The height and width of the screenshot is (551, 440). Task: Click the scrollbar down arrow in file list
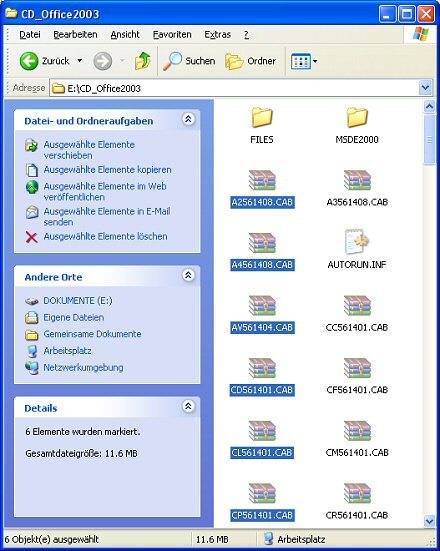429,521
